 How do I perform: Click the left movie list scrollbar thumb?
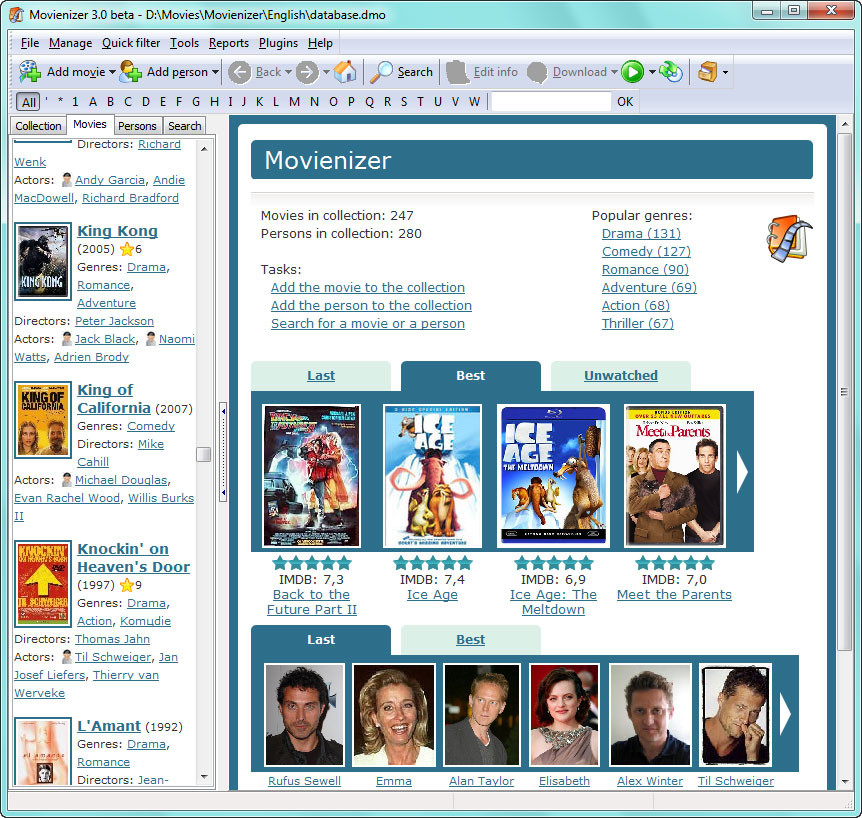[203, 454]
